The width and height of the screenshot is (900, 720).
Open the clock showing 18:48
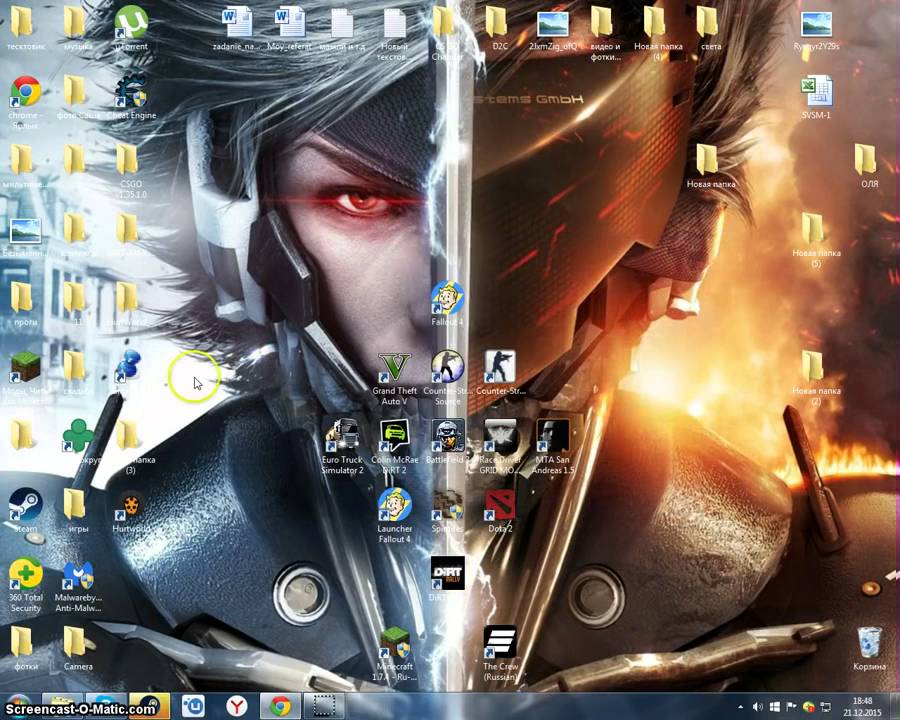tap(862, 707)
